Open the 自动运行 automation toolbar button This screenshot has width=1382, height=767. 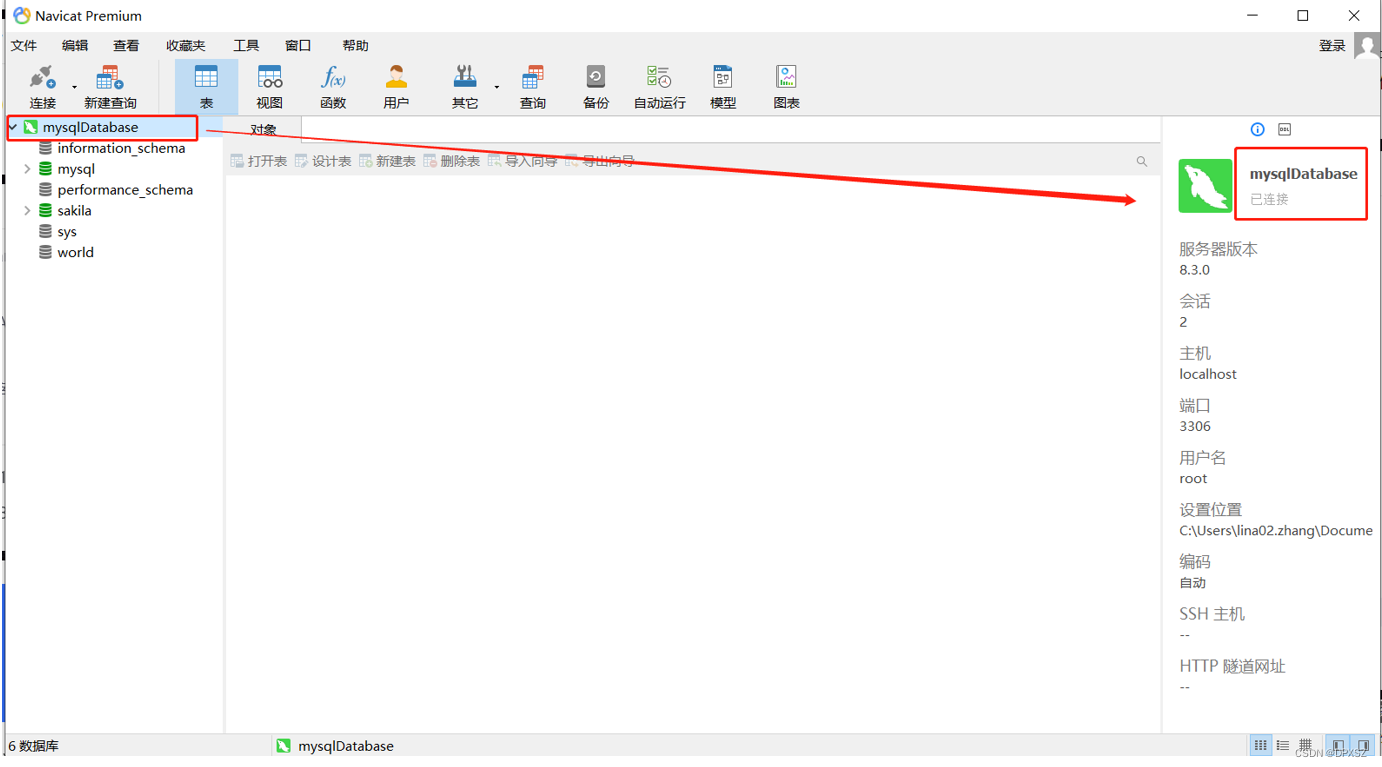(659, 87)
